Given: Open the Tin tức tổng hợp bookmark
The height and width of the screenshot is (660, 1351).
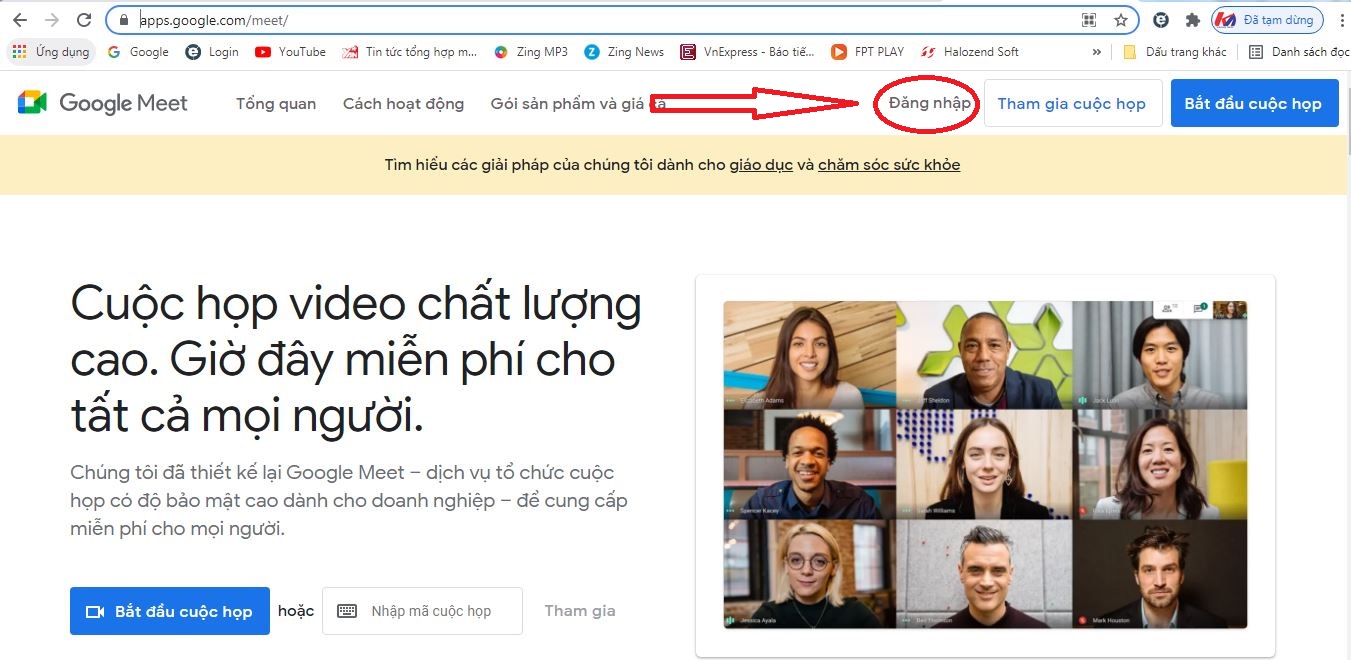Looking at the screenshot, I should coord(410,52).
